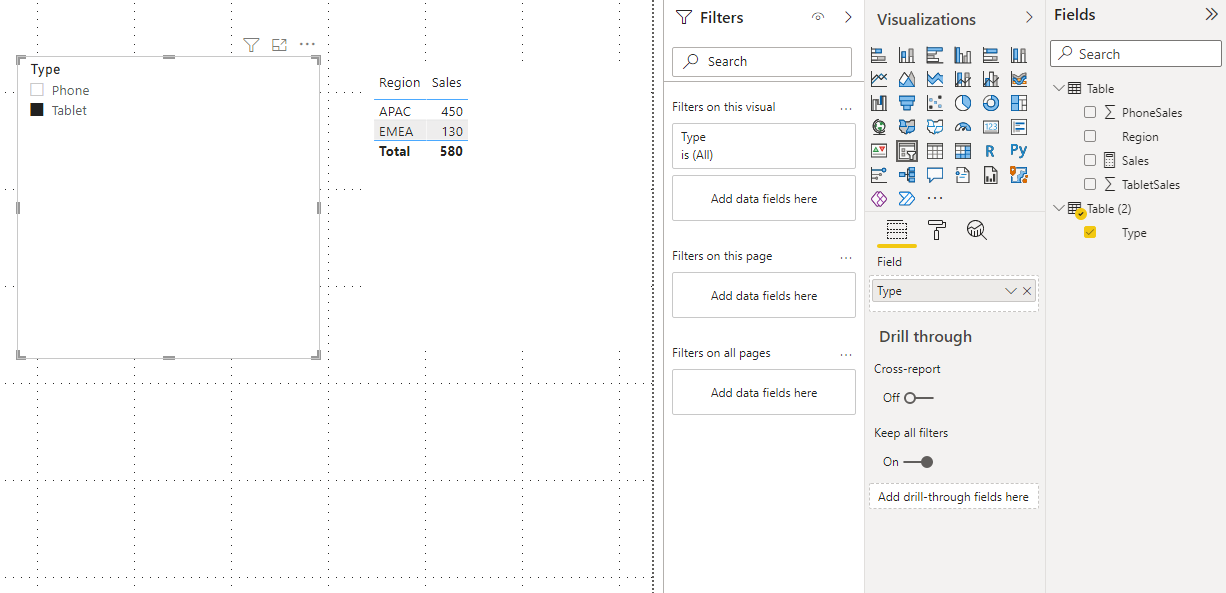Select the 100% stacked column chart visualization
The height and width of the screenshot is (593, 1226).
click(1019, 55)
